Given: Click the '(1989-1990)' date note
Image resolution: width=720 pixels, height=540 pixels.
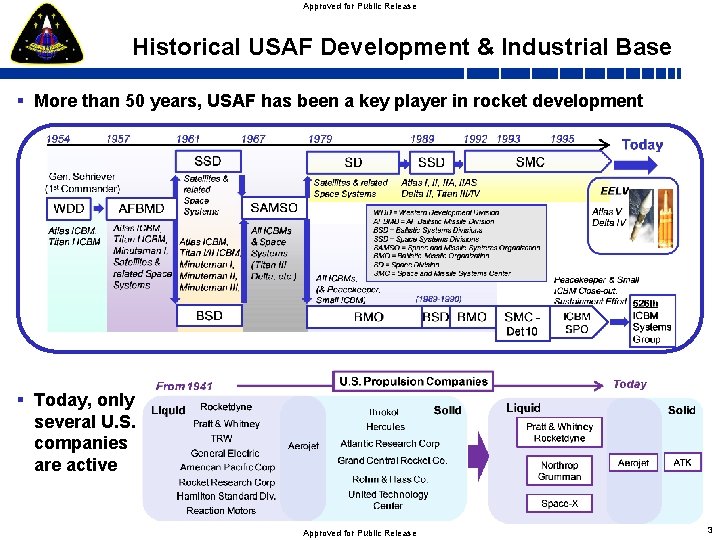Looking at the screenshot, I should (x=438, y=299).
